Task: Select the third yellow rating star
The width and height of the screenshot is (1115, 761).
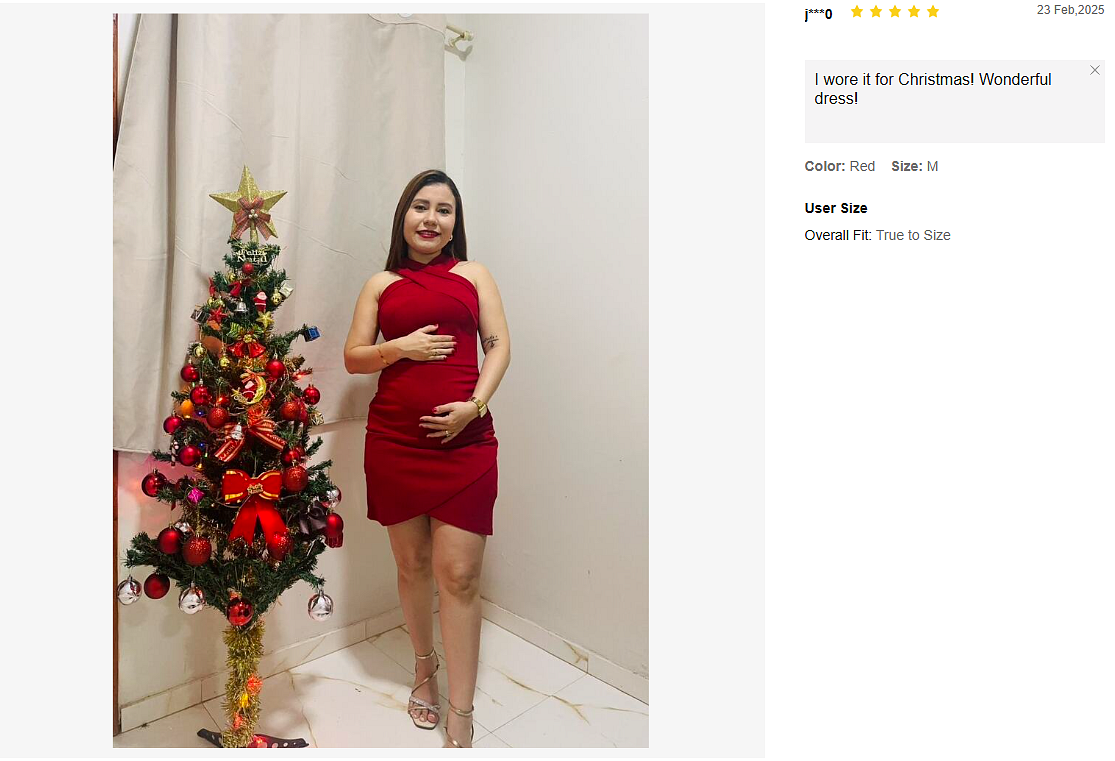Action: coord(895,11)
